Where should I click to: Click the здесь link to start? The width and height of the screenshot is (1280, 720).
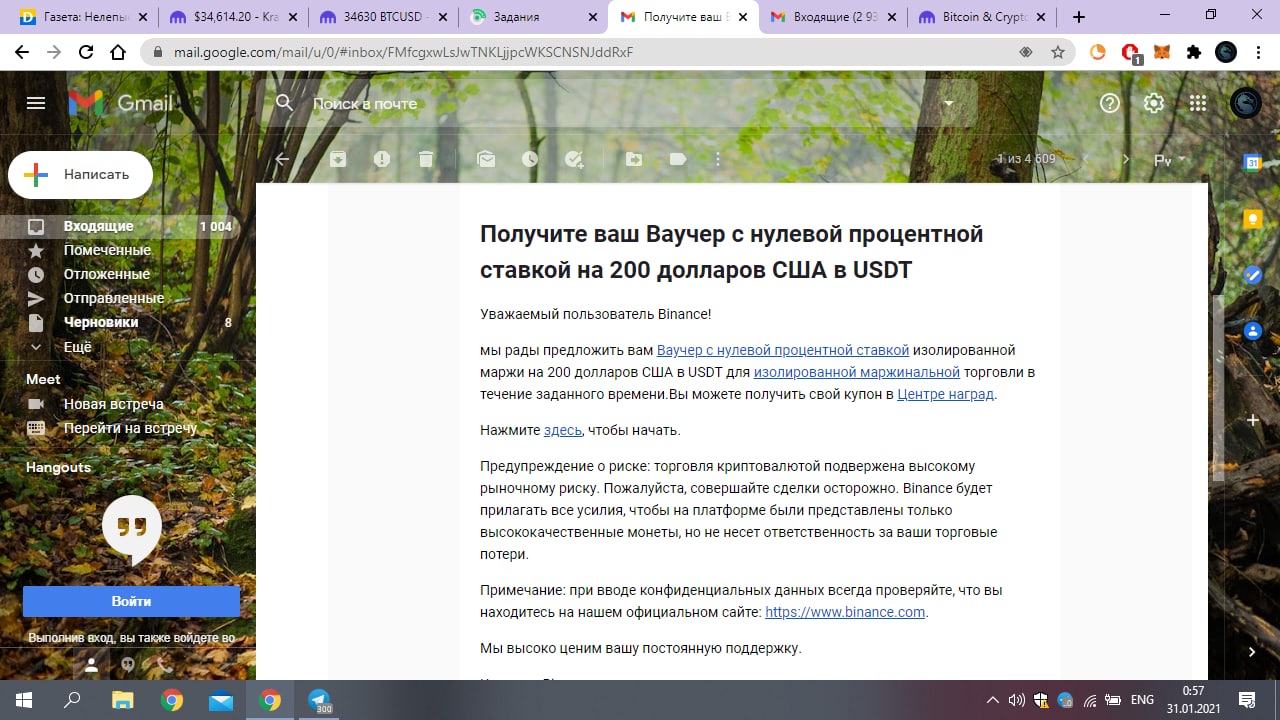point(562,430)
